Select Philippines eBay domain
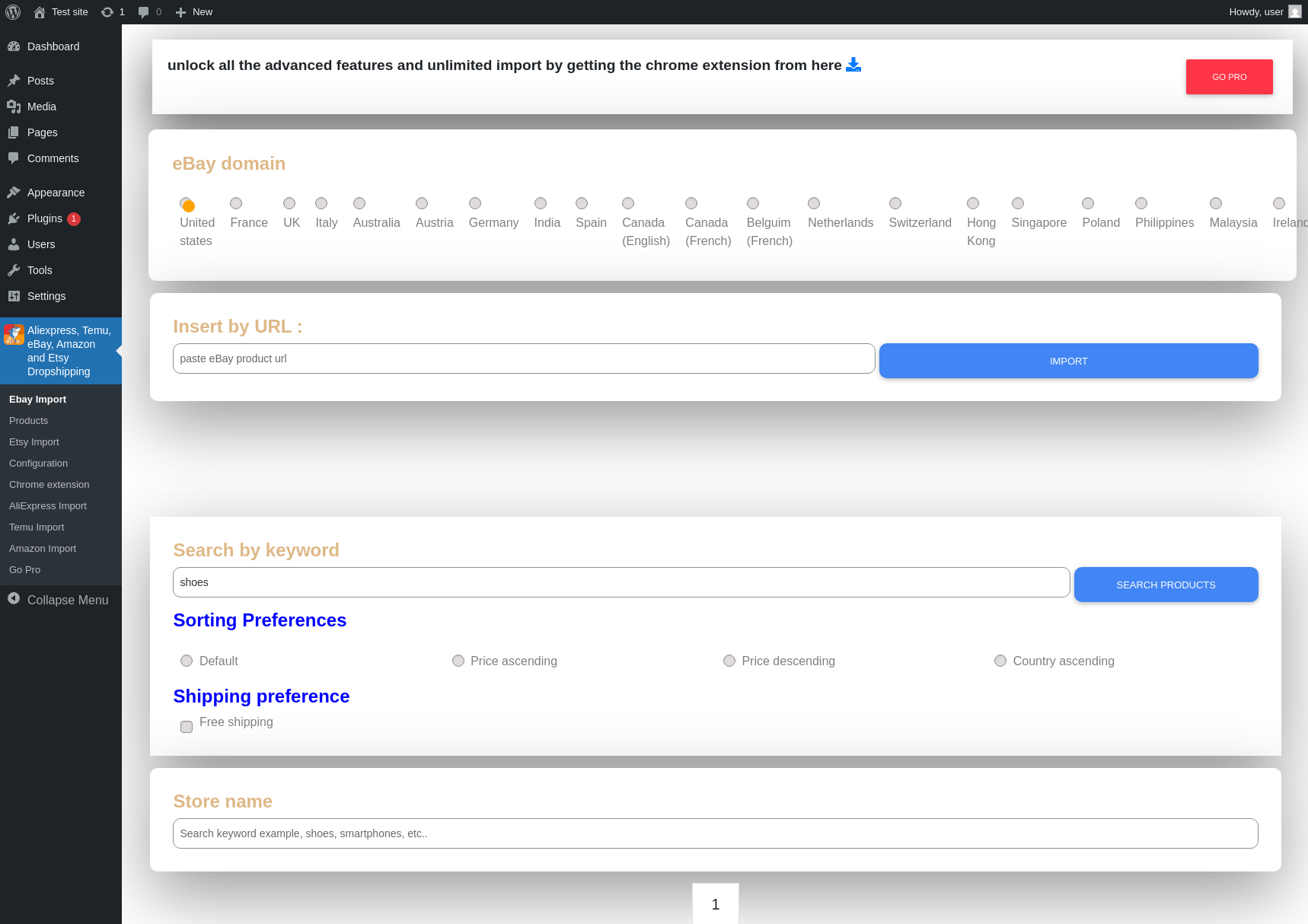This screenshot has width=1308, height=924. pos(1141,203)
